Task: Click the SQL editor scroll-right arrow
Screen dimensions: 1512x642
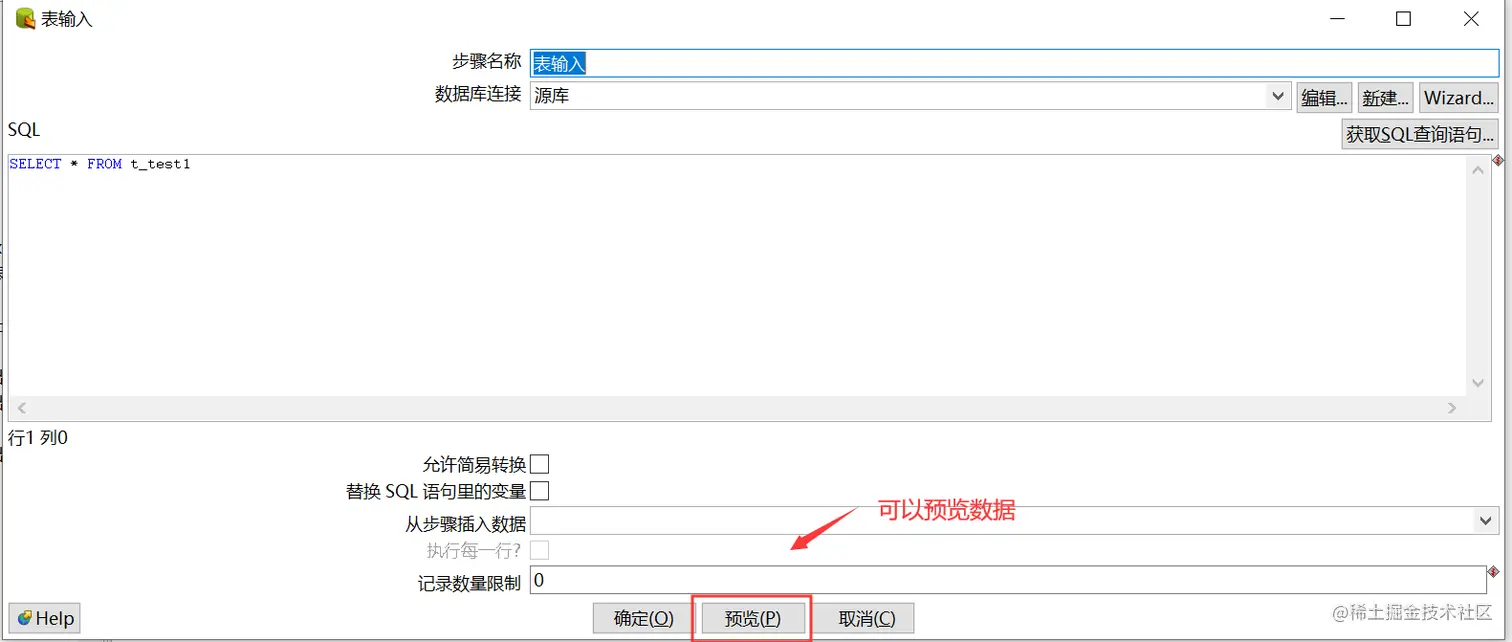Action: pos(1453,408)
